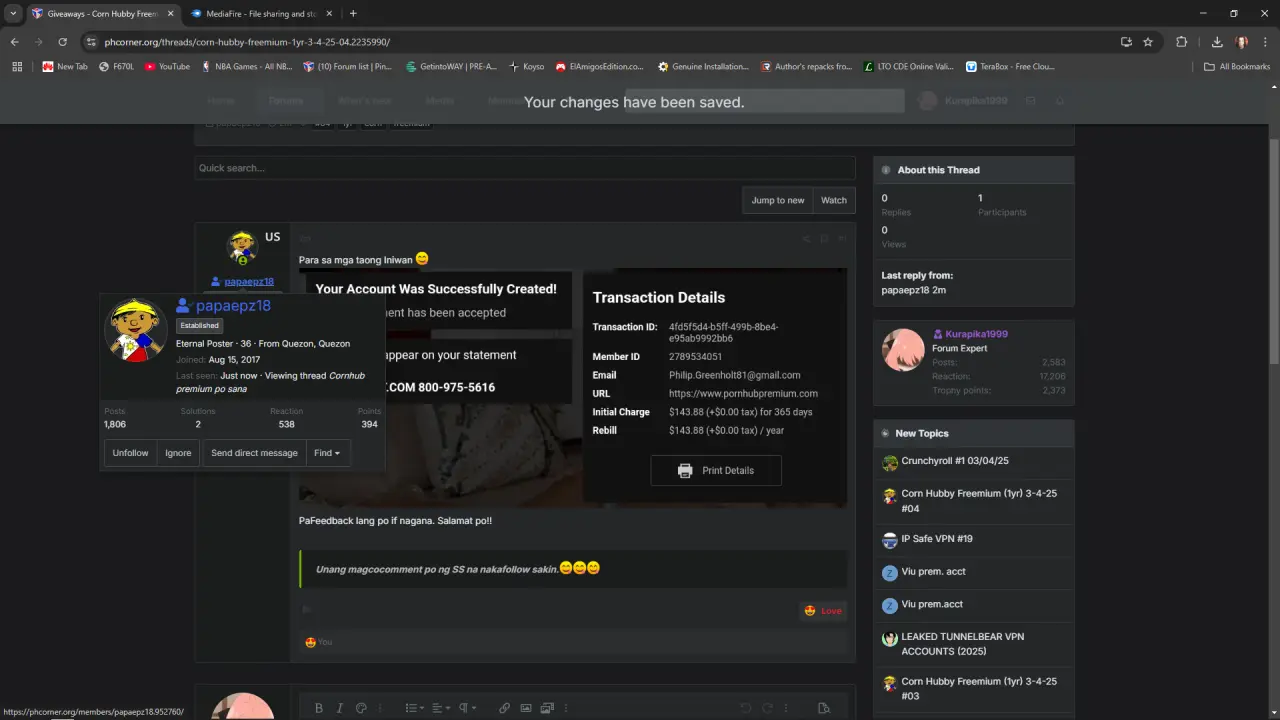1280x720 pixels.
Task: Open the LEAKED TUNNELBEAR VPN ACCOUNTS topic
Action: (x=963, y=644)
